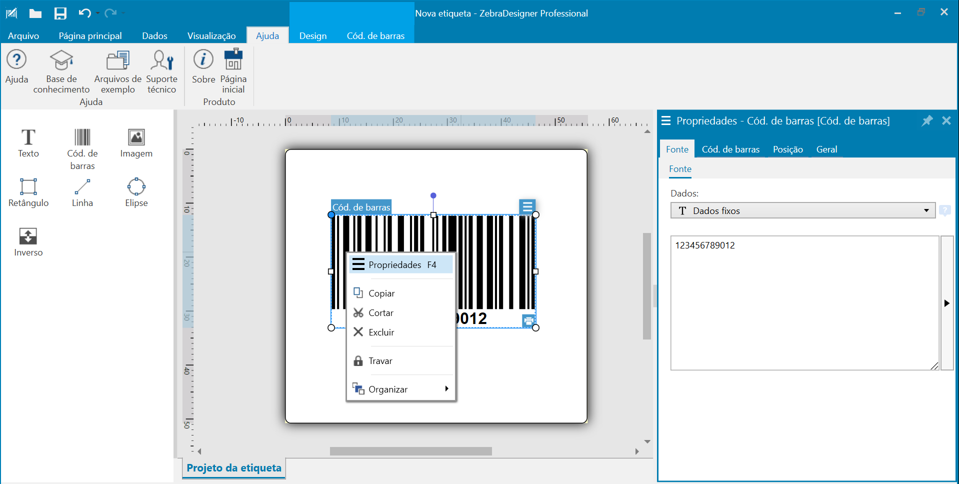Click the horizontal scrollbar thumb of canvas
Viewport: 959px width, 484px height.
[x=411, y=451]
